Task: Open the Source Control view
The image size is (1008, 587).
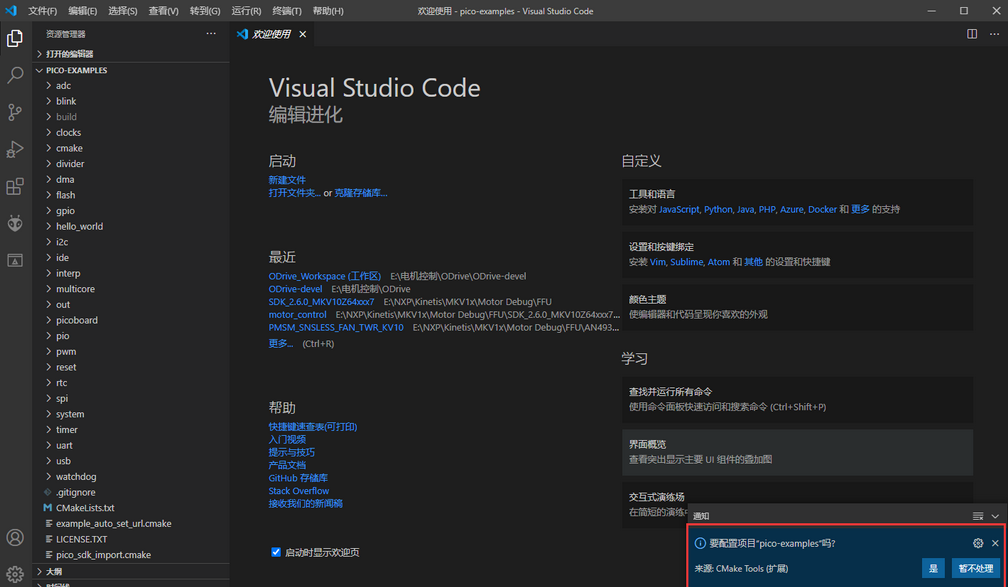Action: pos(15,113)
